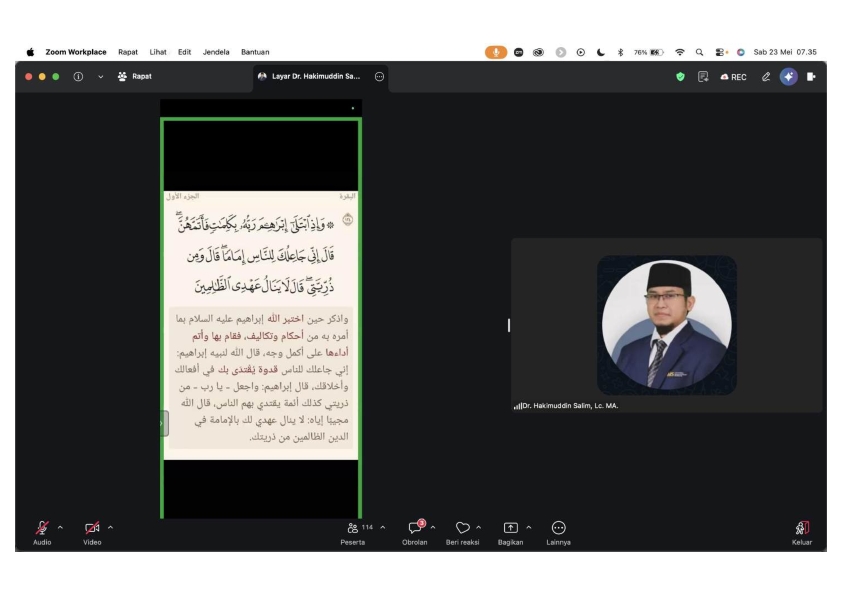Switch to the Rapat tab in Zoom window
Image resolution: width=842 pixels, height=595 pixels.
[135, 76]
